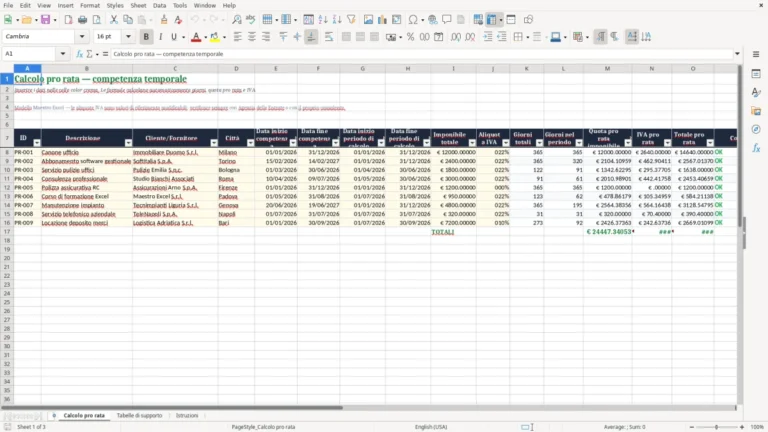This screenshot has width=768, height=432.
Task: Toggle Wrap Text button
Action: point(329,37)
